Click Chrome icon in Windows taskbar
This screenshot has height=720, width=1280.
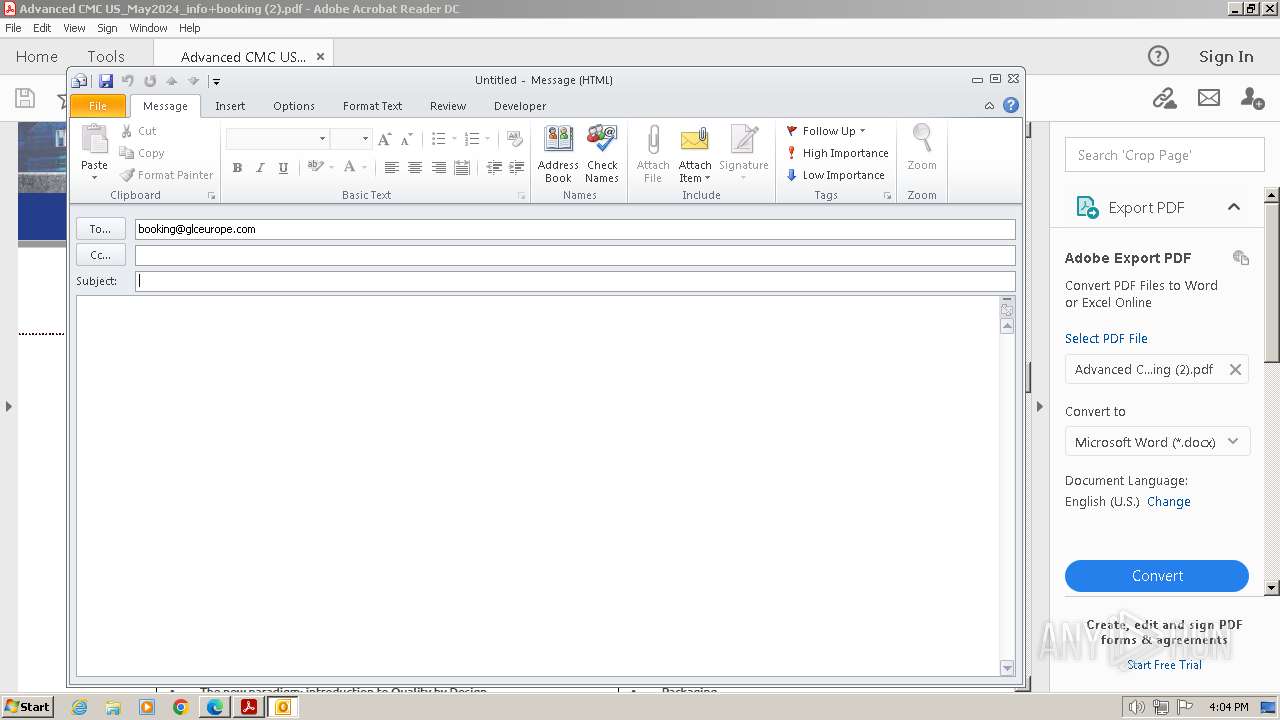(x=180, y=707)
